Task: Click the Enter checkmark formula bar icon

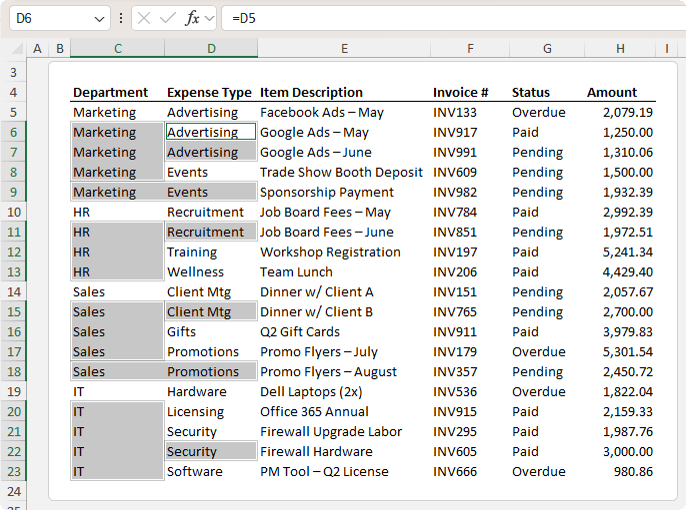Action: [168, 18]
